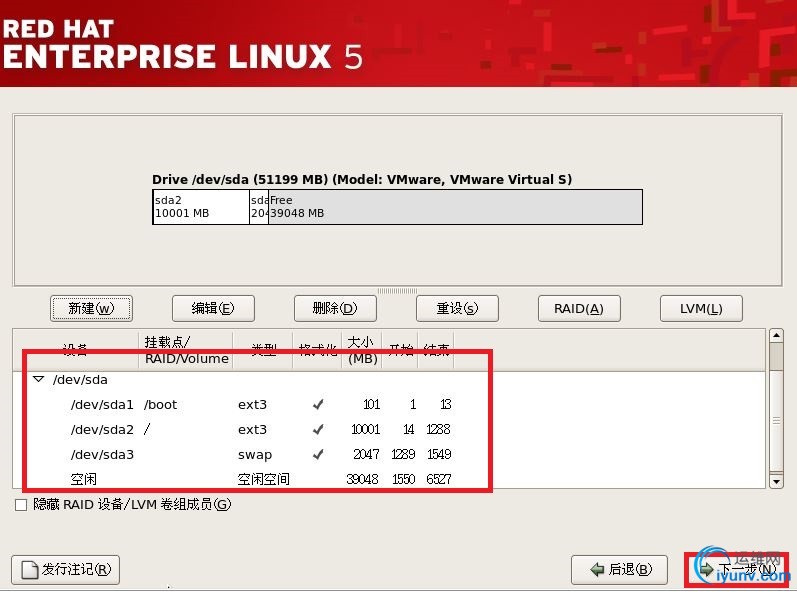Click the Free 39048 MB block in diagram
Image resolution: width=797 pixels, height=592 pixels.
[x=455, y=207]
